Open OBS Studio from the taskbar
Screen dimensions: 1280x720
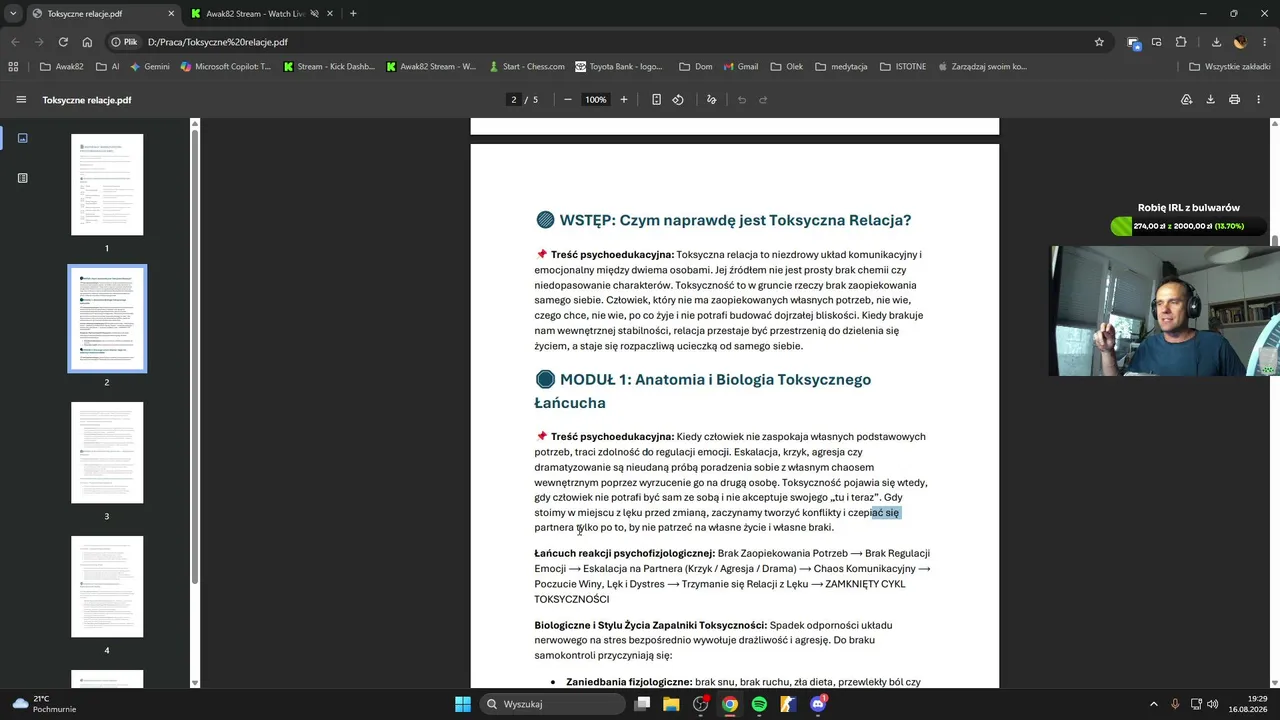[x=700, y=704]
